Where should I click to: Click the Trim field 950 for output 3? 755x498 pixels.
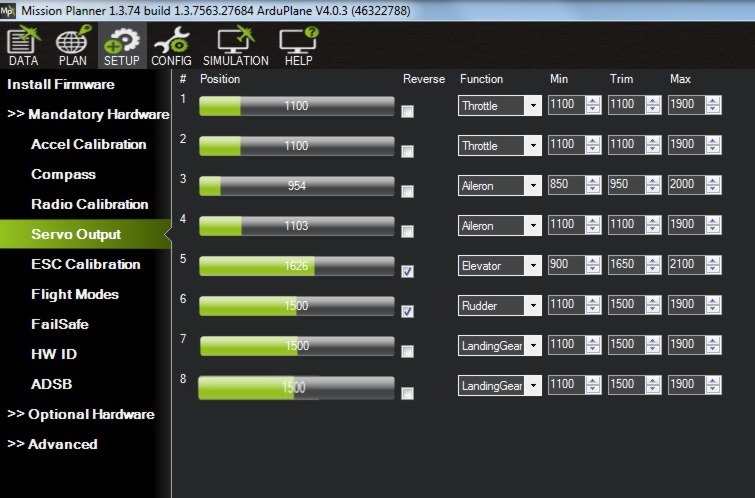(626, 184)
